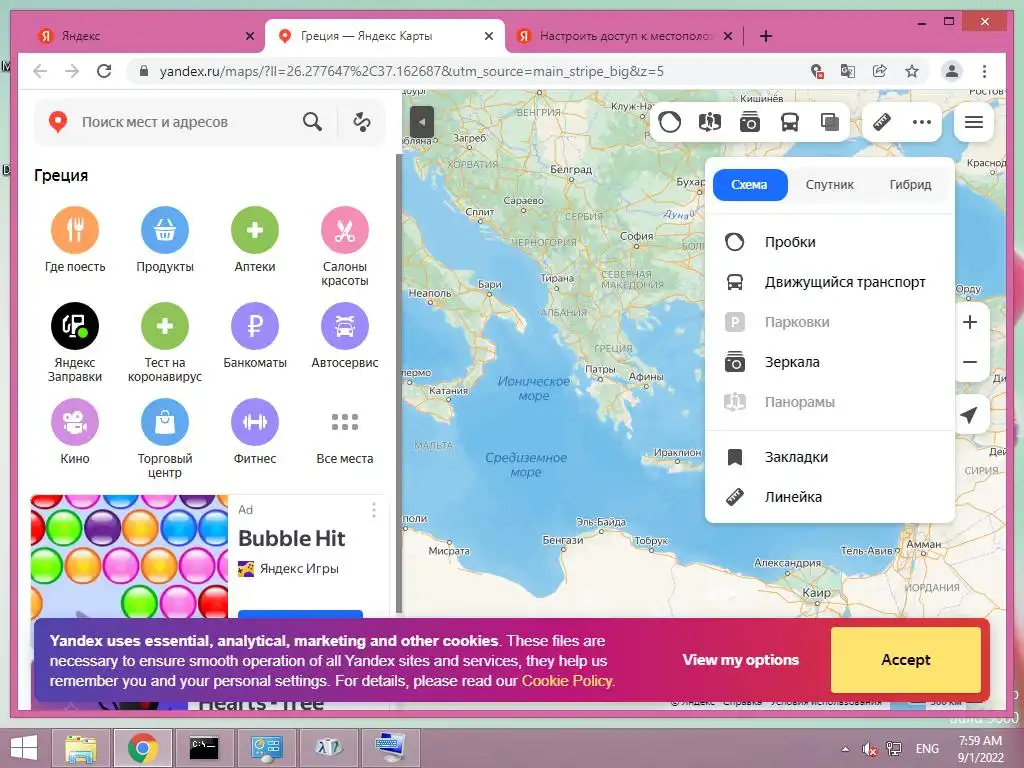1024x768 pixels.
Task: Toggle 'Панорамы' layer
Action: 829,402
